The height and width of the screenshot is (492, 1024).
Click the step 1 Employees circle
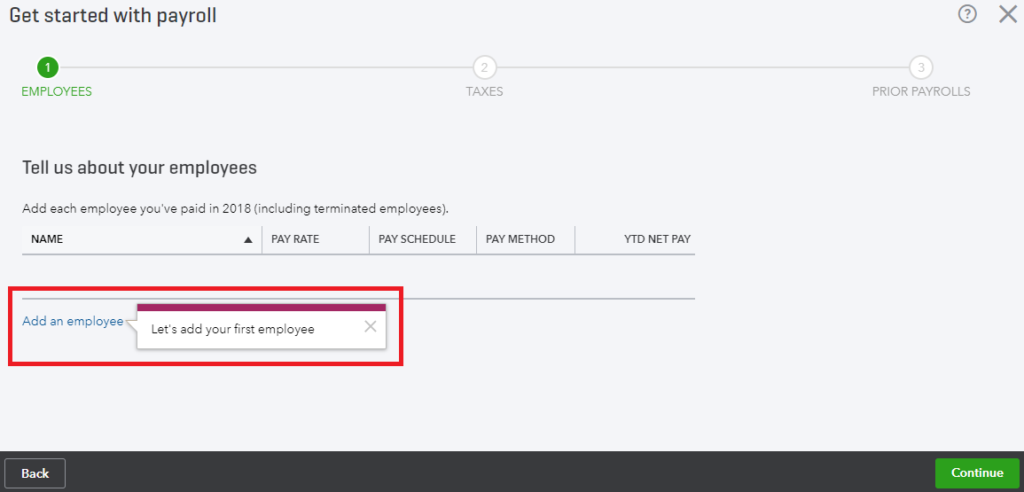point(48,67)
